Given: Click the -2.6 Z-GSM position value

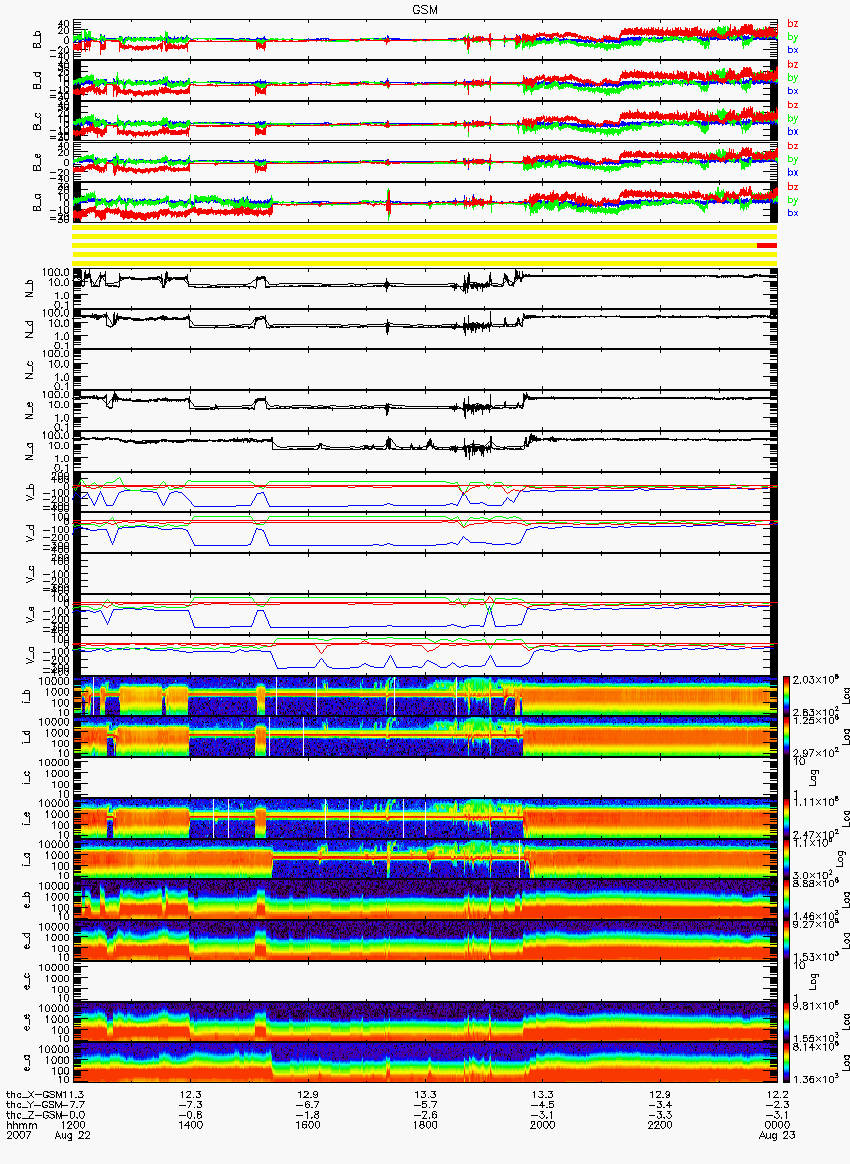Looking at the screenshot, I should point(425,1115).
